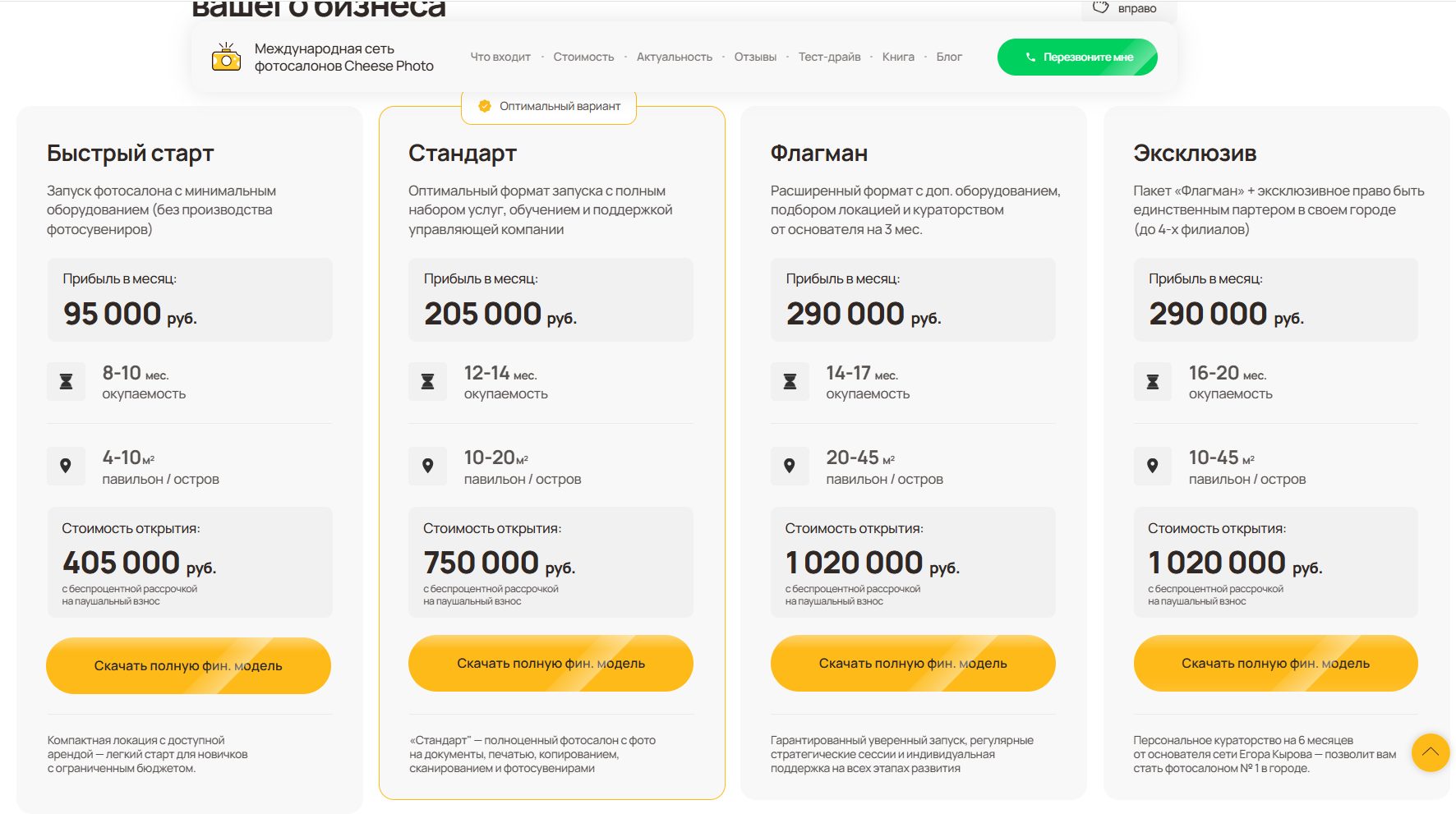This screenshot has width=1456, height=814.
Task: Go to the Стоимость section
Action: [x=583, y=57]
